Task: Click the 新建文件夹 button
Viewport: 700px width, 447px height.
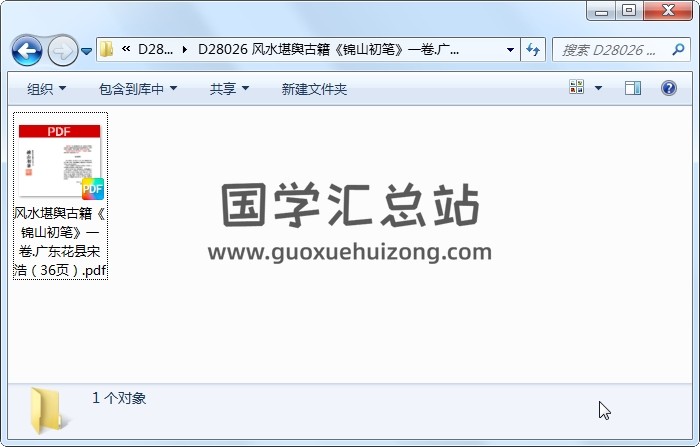Action: pos(314,89)
